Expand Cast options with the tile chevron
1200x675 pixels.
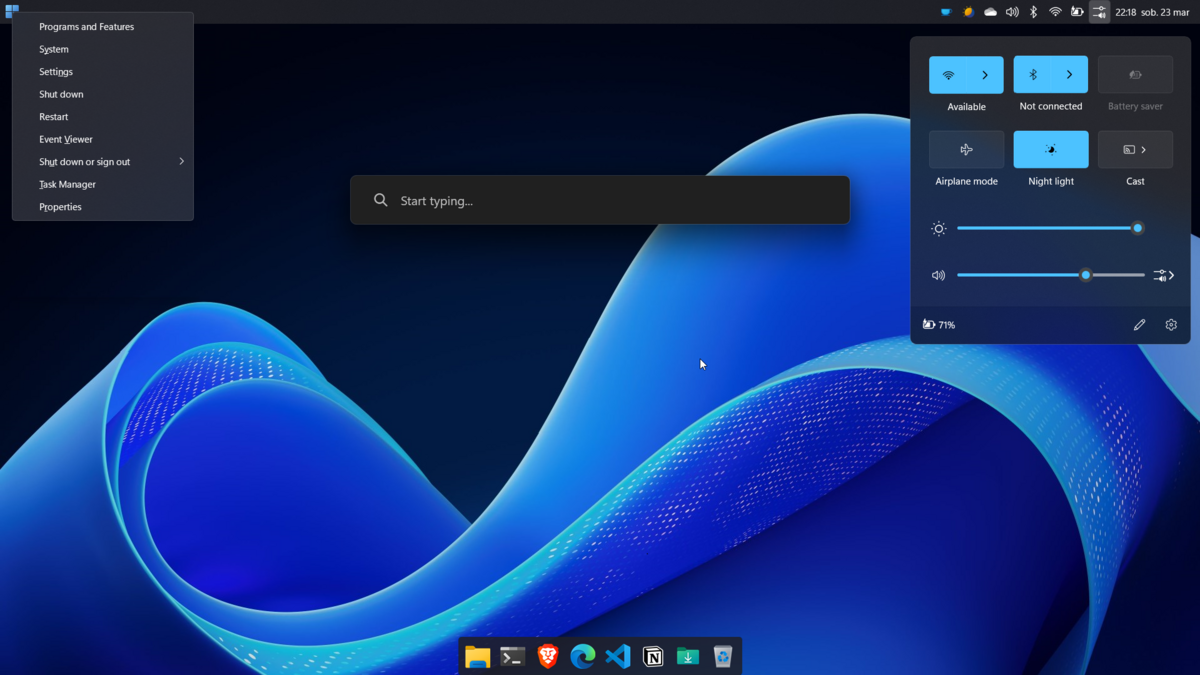[x=1144, y=150]
